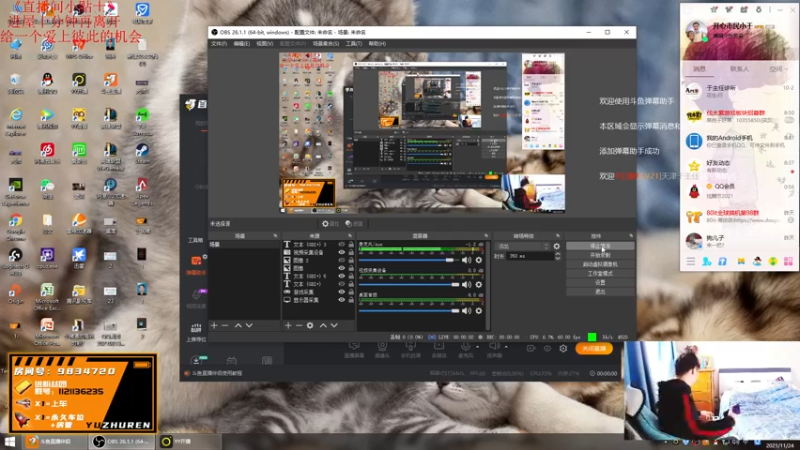Mute the 视频采集设备 mixer channel
The width and height of the screenshot is (800, 450).
click(466, 285)
